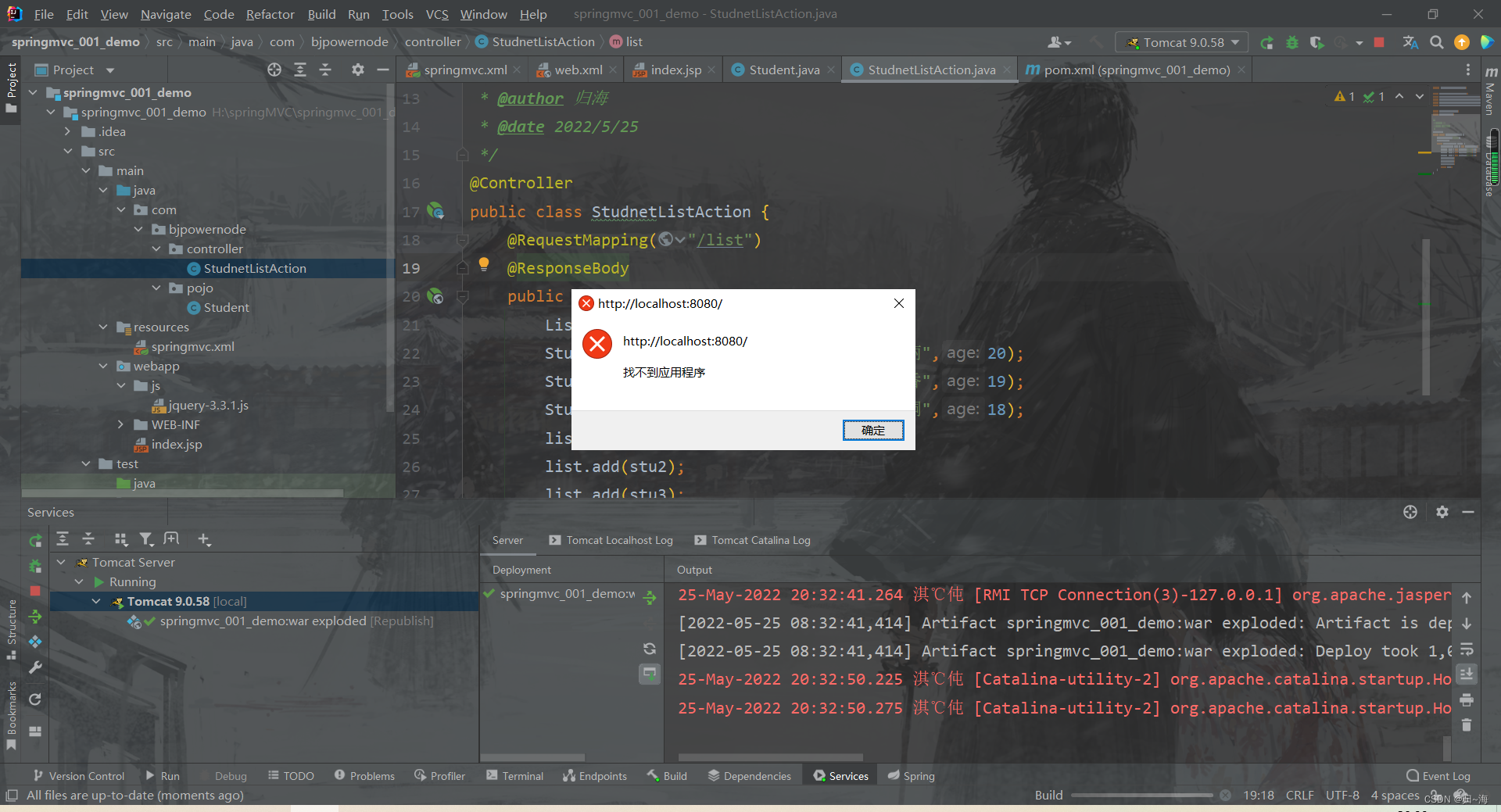Click the editor vertical scrollbar
1501x812 pixels.
pyautogui.click(x=1426, y=317)
